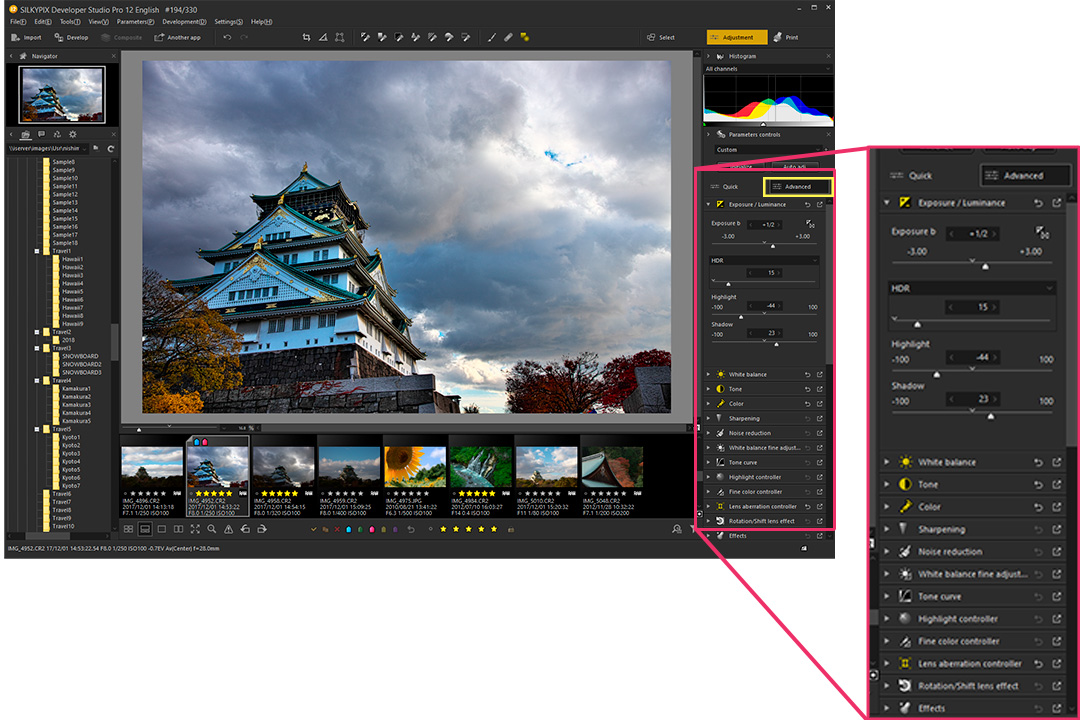The image size is (1080, 720).
Task: Select the brush tool in the top toolbar
Action: coord(492,37)
